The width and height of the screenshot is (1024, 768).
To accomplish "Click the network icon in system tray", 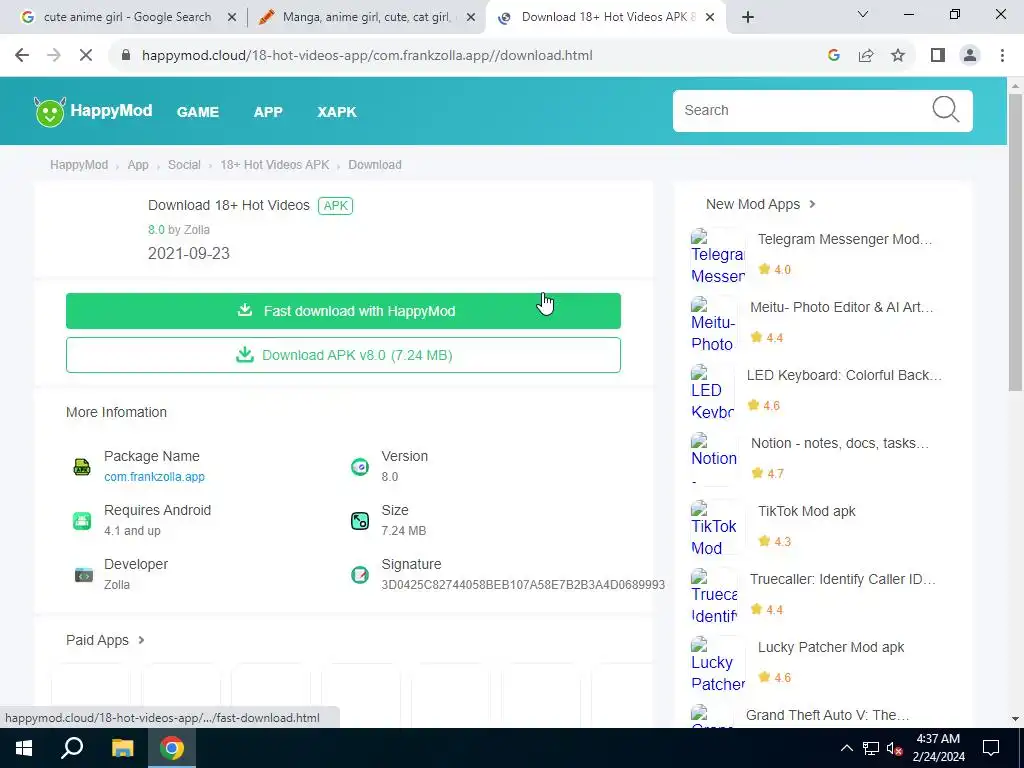I will click(x=871, y=748).
